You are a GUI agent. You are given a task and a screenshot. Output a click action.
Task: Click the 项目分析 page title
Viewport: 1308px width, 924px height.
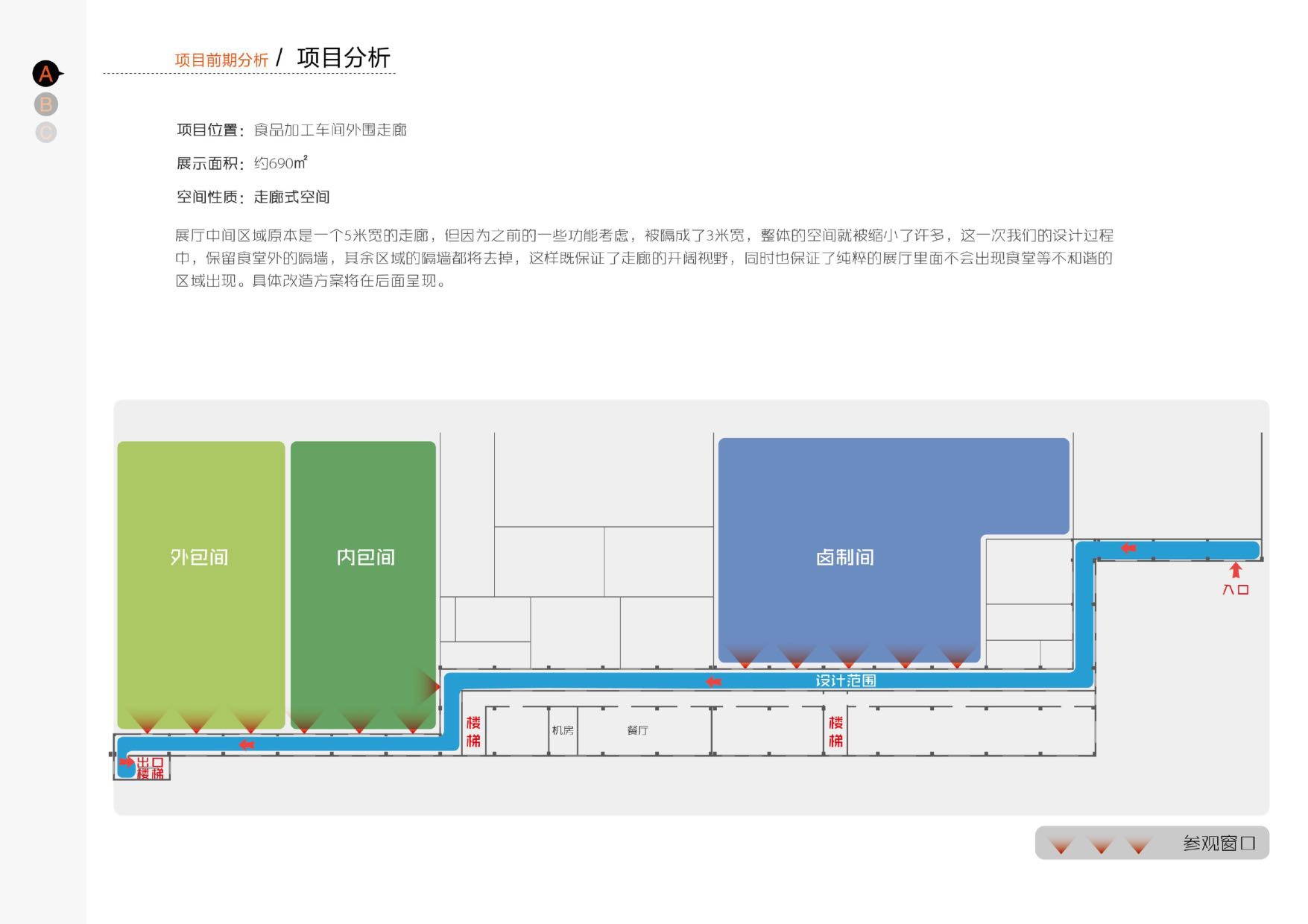coord(344,57)
